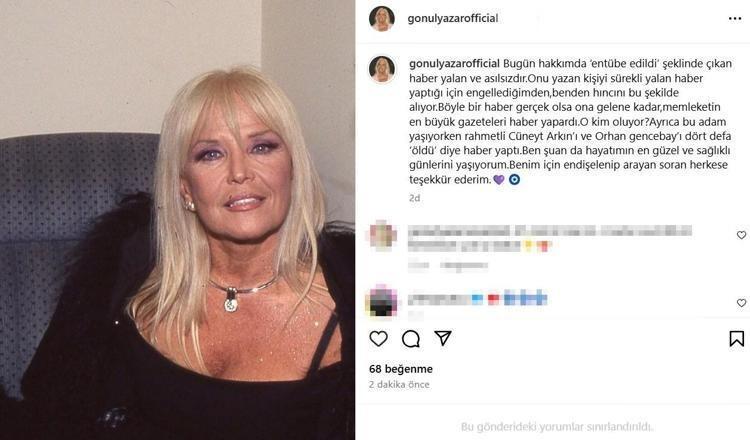750x440 pixels.
Task: Save the post with the bookmark icon
Action: (737, 339)
